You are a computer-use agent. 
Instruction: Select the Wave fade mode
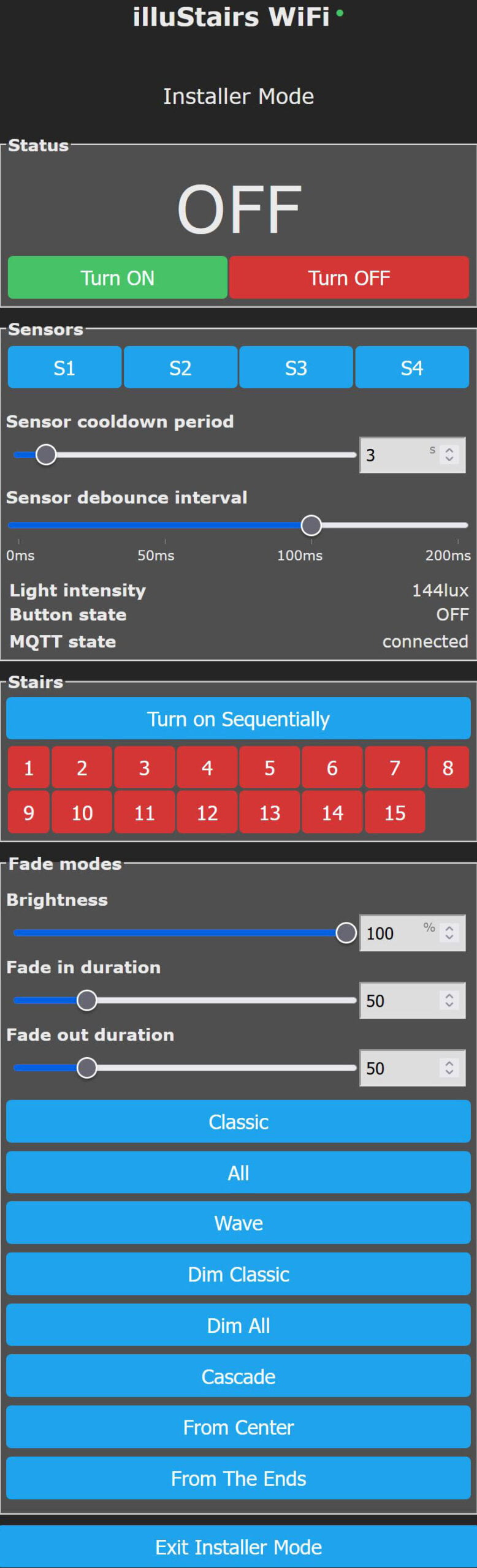pyautogui.click(x=238, y=1223)
